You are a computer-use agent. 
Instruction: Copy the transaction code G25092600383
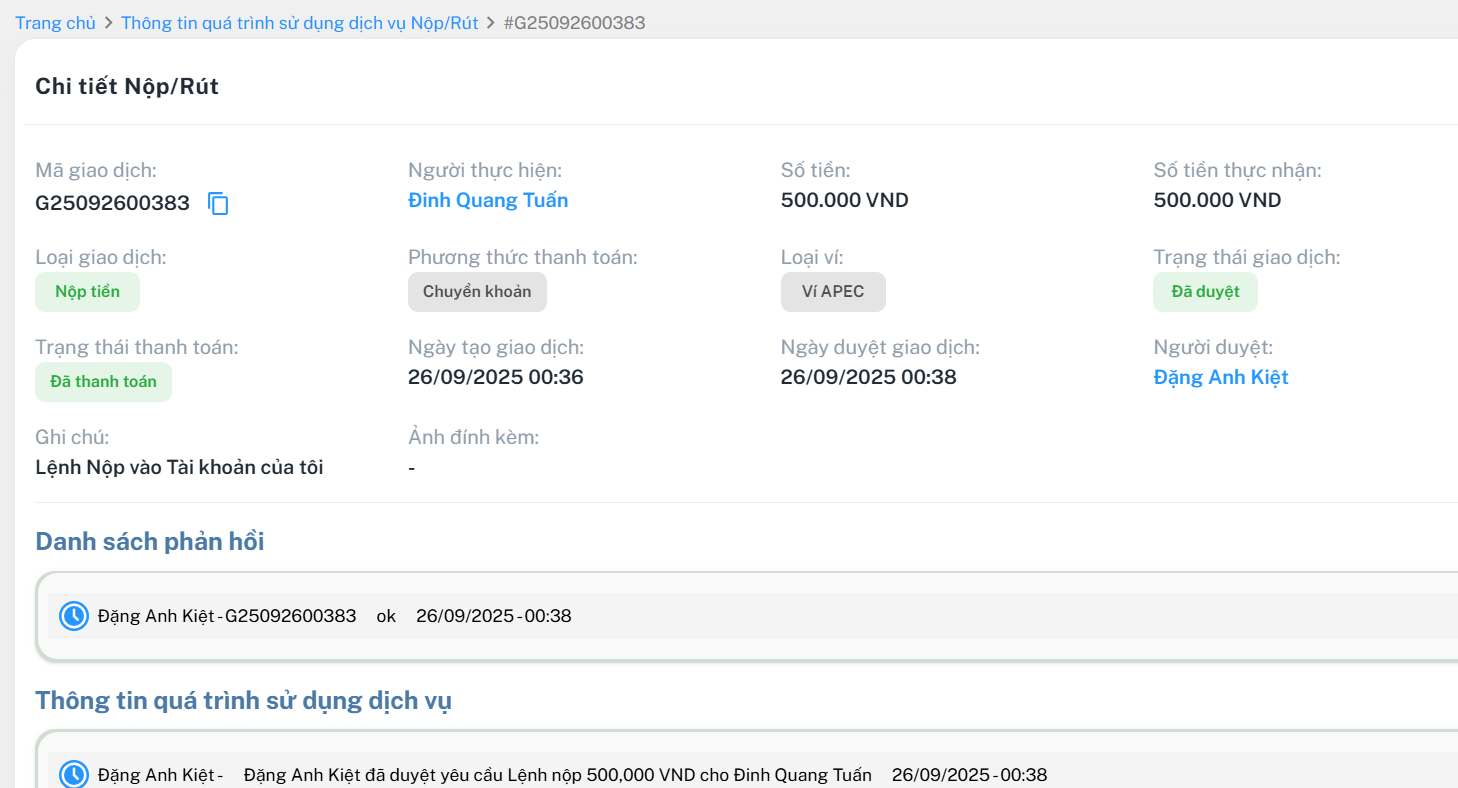(218, 204)
